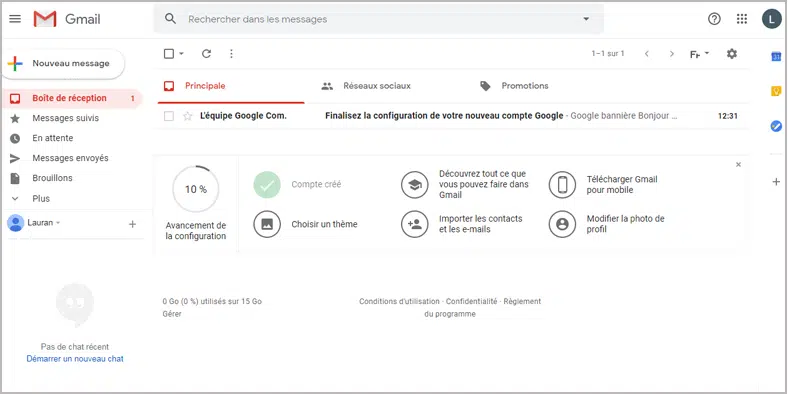Tick the checkbox of the Google message
Screen dimensions: 788x394
point(169,116)
